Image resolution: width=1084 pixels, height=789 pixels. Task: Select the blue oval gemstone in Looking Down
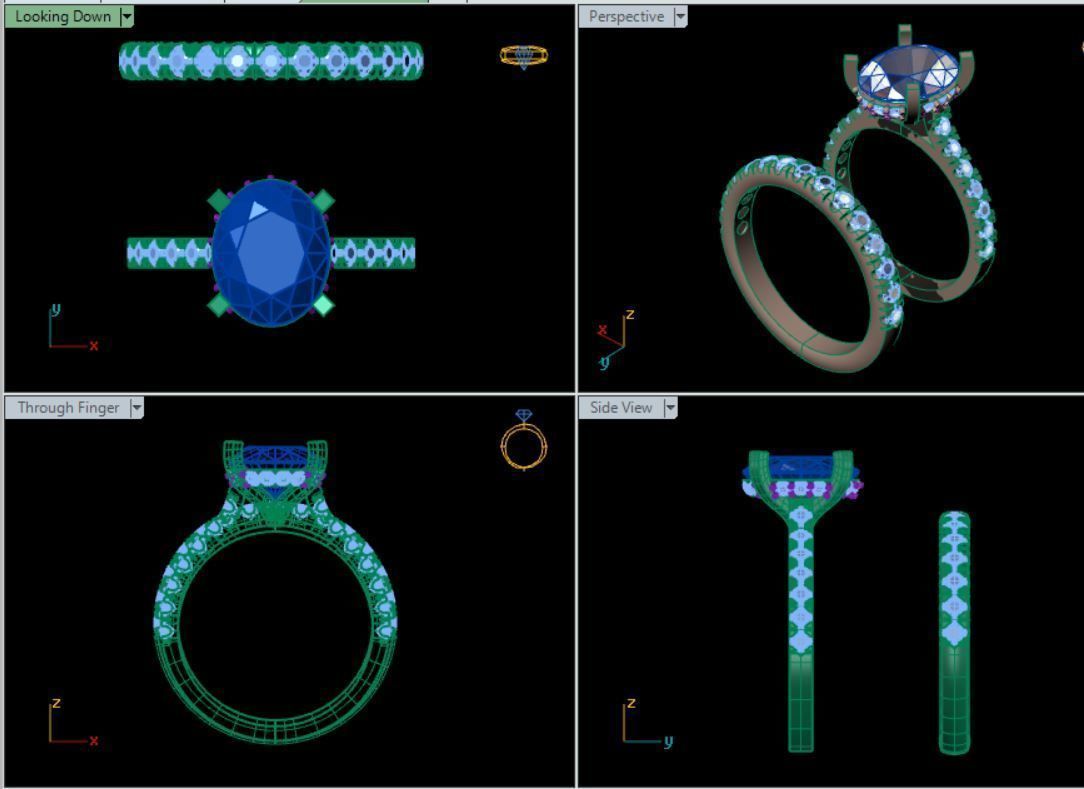(272, 252)
